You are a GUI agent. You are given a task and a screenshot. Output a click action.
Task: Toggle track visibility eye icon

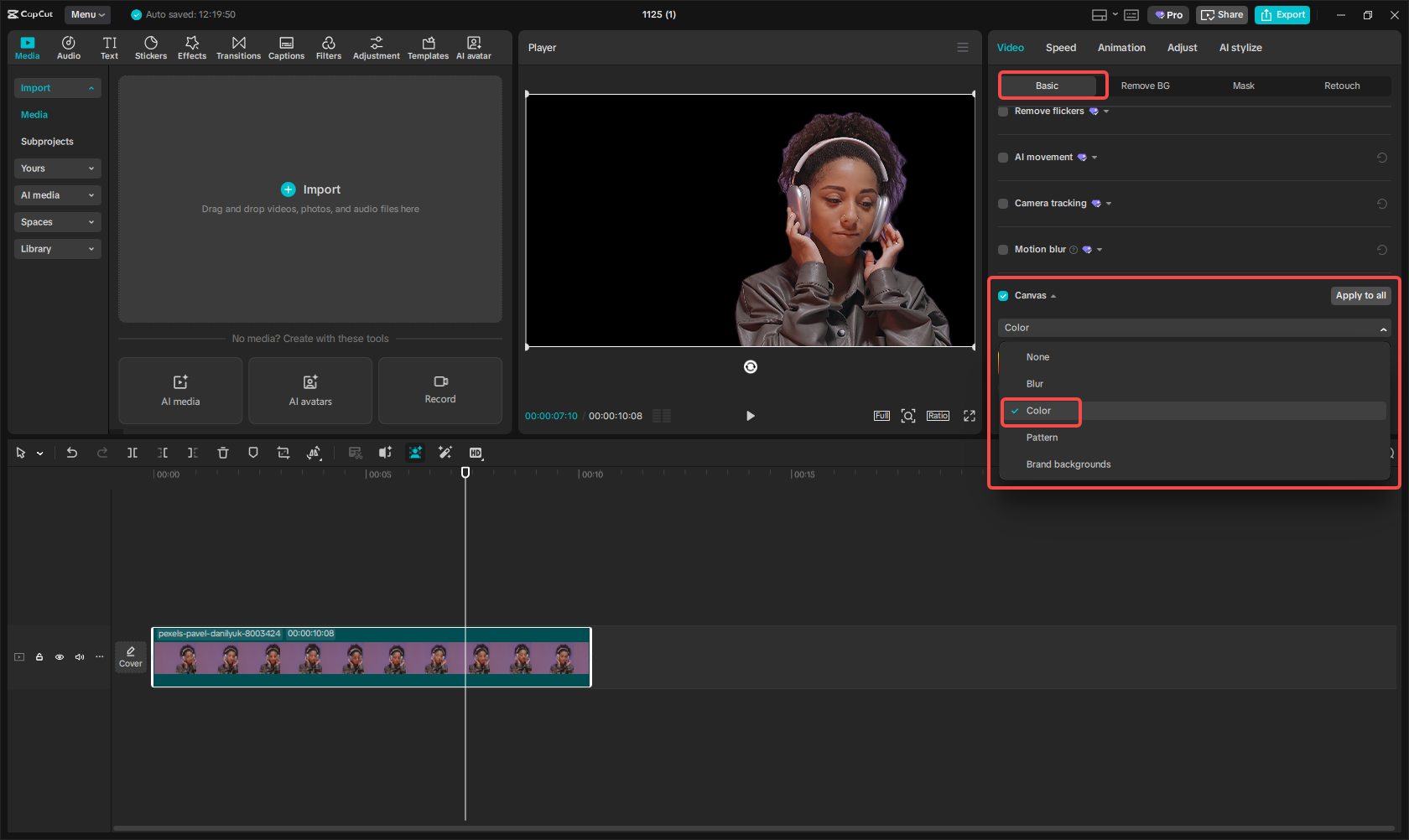[x=60, y=657]
